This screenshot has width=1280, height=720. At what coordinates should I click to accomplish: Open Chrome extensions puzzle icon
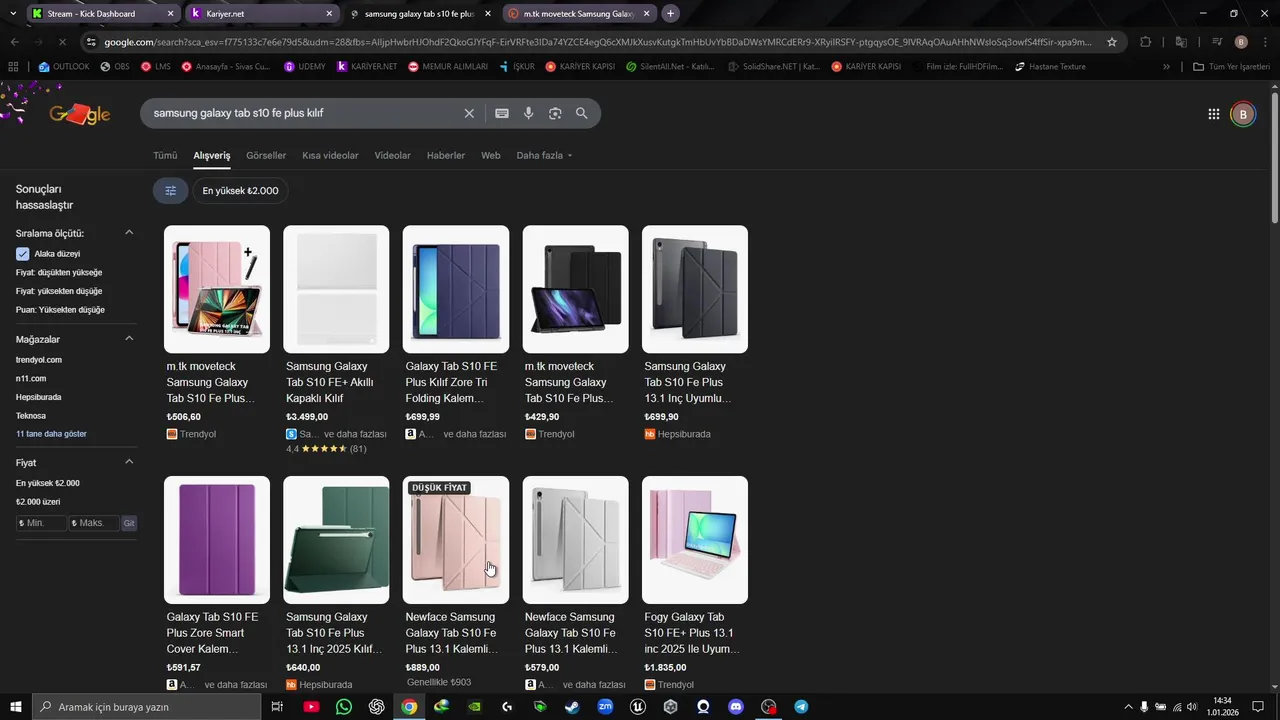pos(1146,42)
